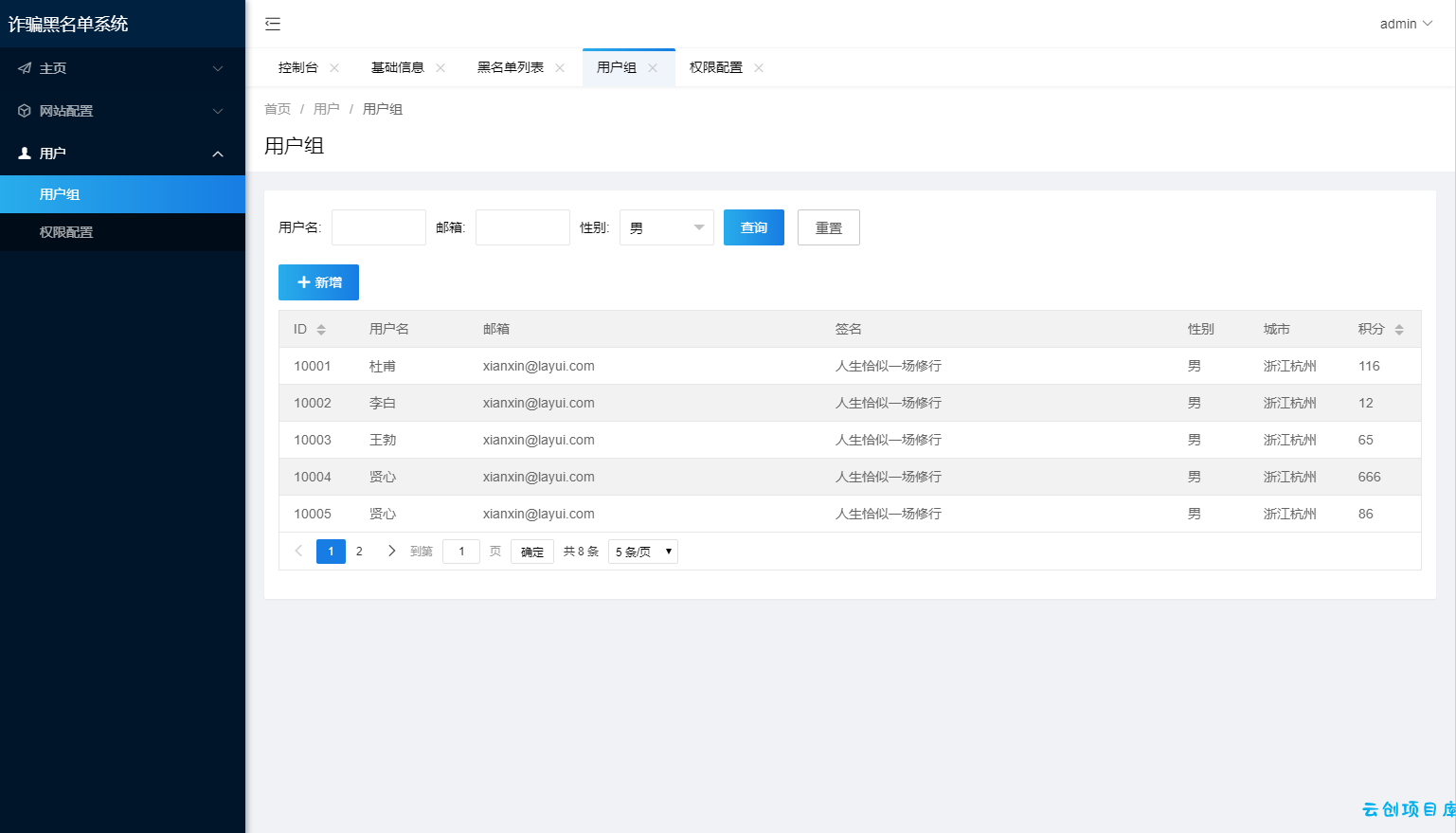This screenshot has height=833, width=1456.
Task: Click the 用户名 column header
Action: [389, 329]
